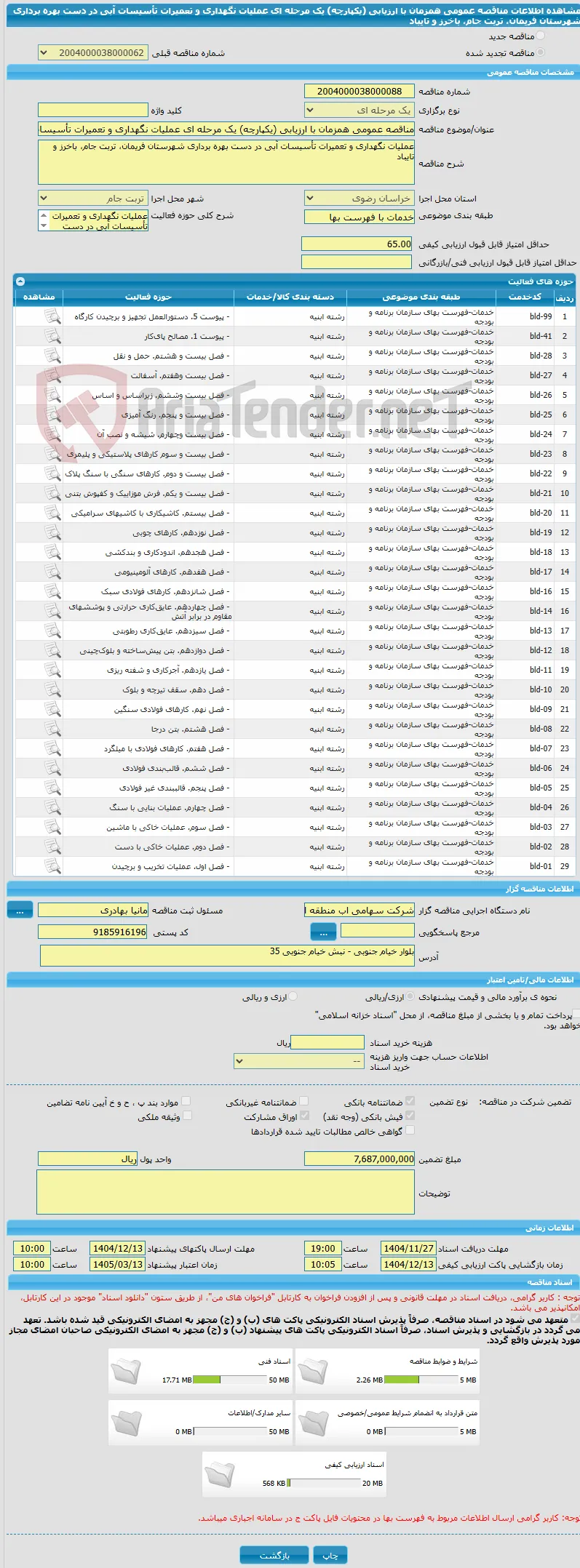The width and height of the screenshot is (580, 1568).
Task: Click the توضیحات text area
Action: click(226, 1192)
